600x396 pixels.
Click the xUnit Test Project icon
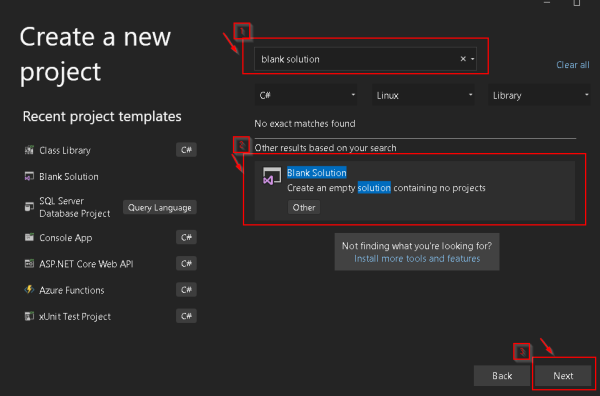[29, 316]
